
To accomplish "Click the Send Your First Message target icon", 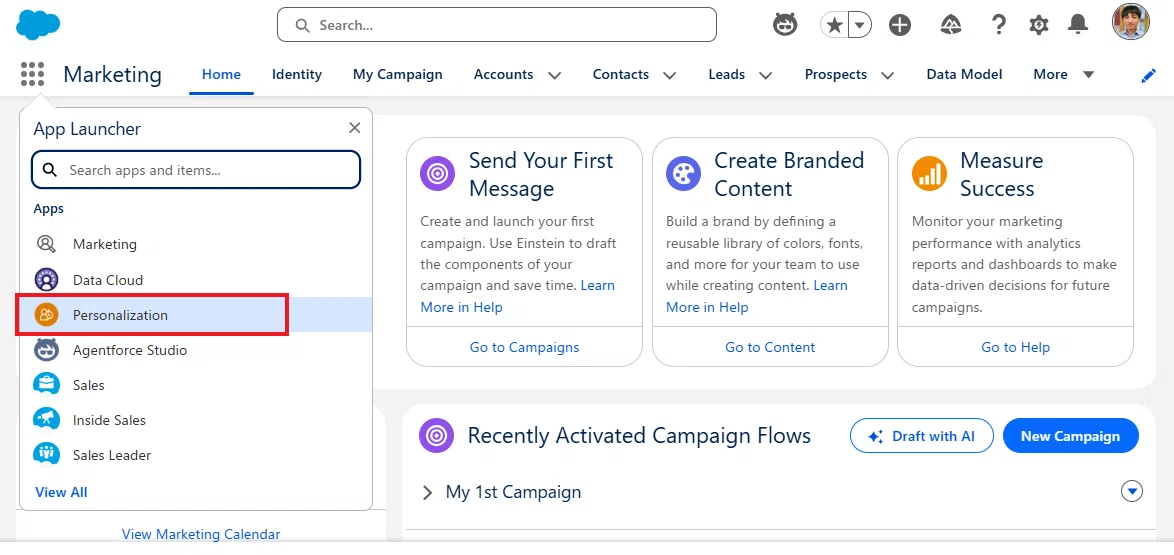I will [438, 175].
